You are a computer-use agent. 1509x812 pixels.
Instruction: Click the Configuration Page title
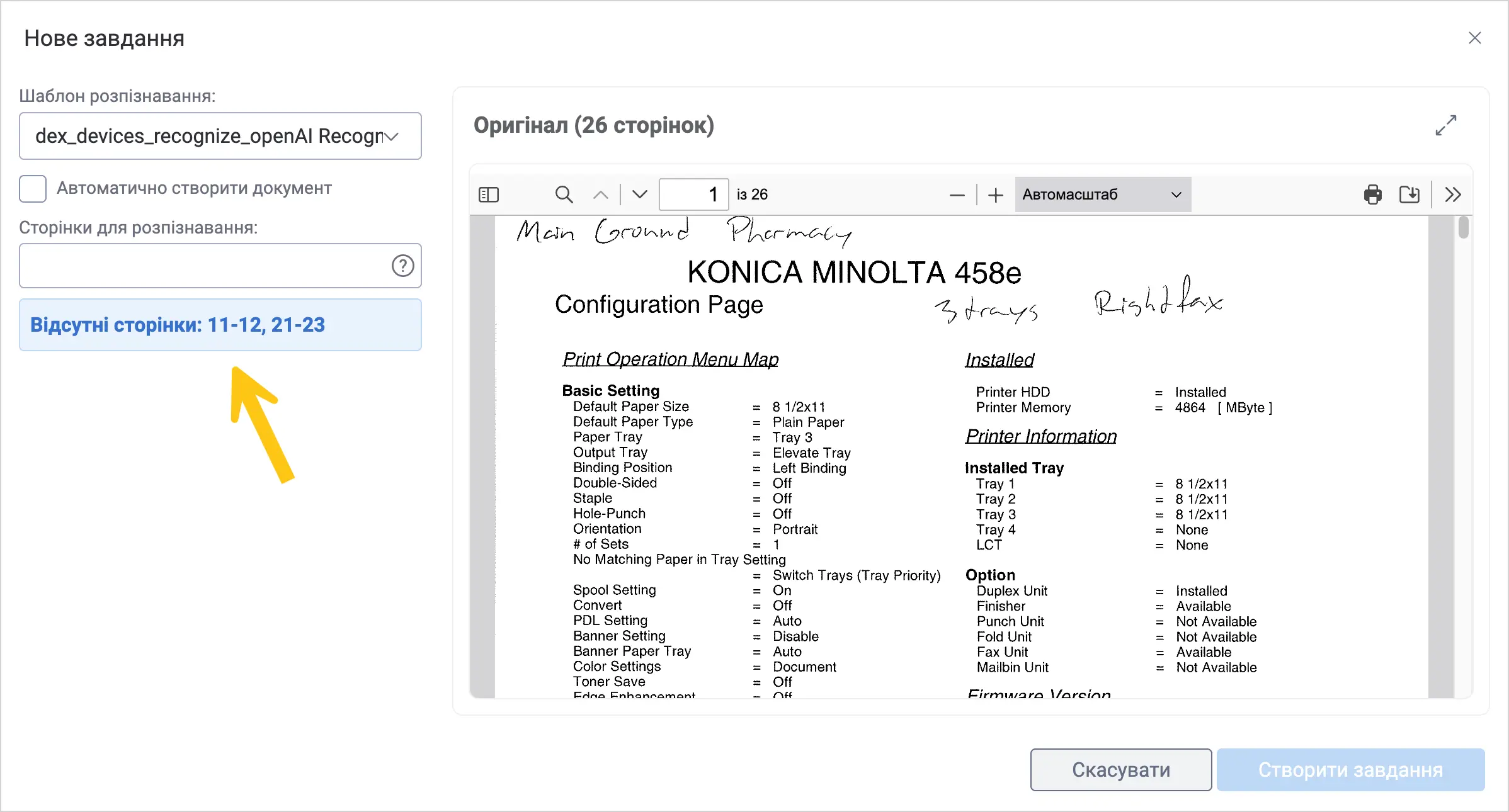(659, 305)
